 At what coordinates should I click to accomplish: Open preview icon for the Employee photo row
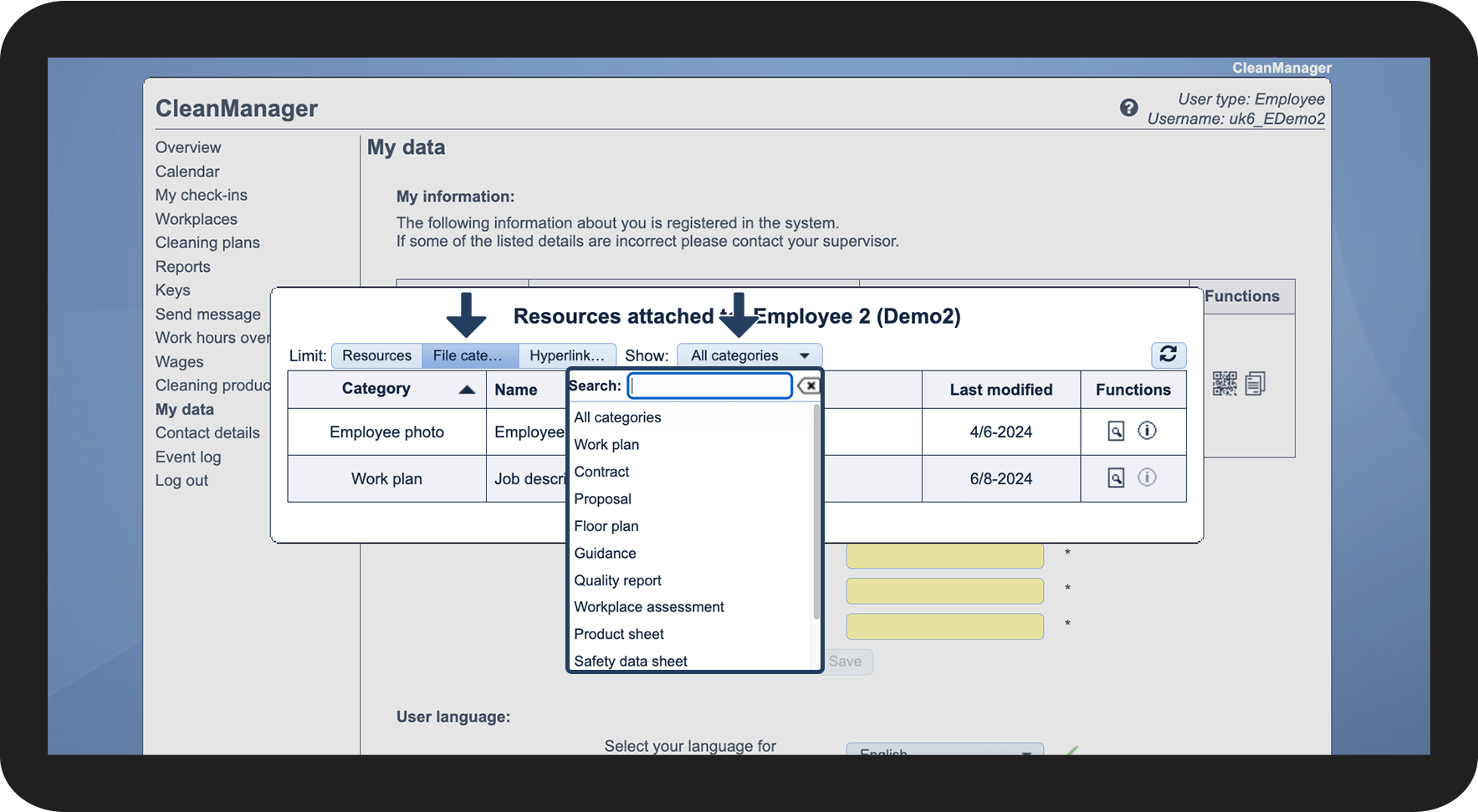(x=1115, y=432)
